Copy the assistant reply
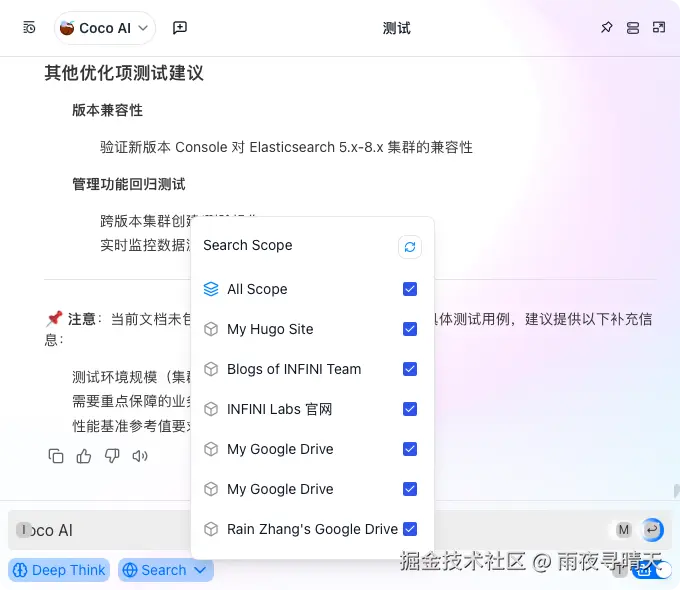680x590 pixels. 56,456
